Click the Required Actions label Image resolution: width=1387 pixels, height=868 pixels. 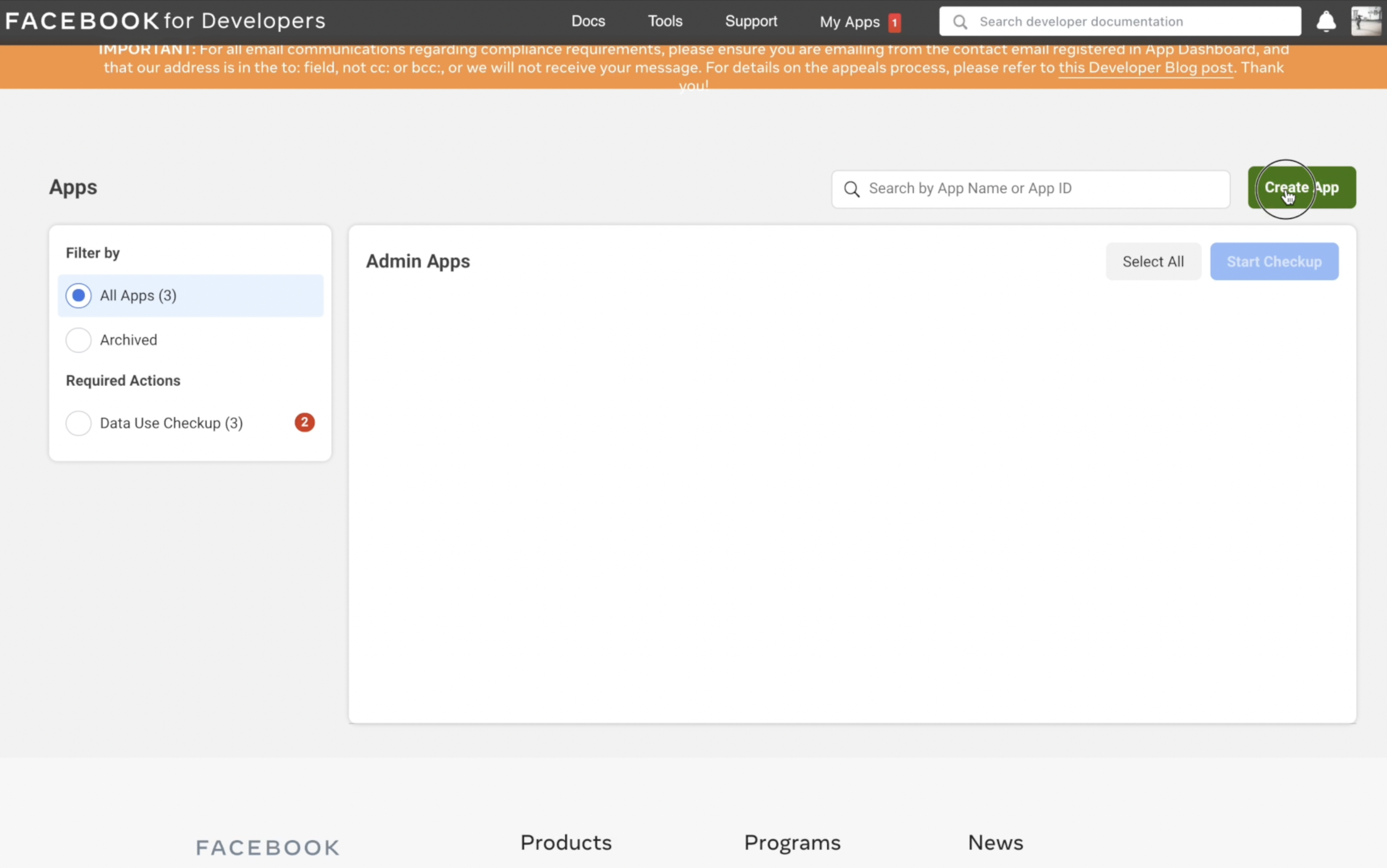coord(123,381)
